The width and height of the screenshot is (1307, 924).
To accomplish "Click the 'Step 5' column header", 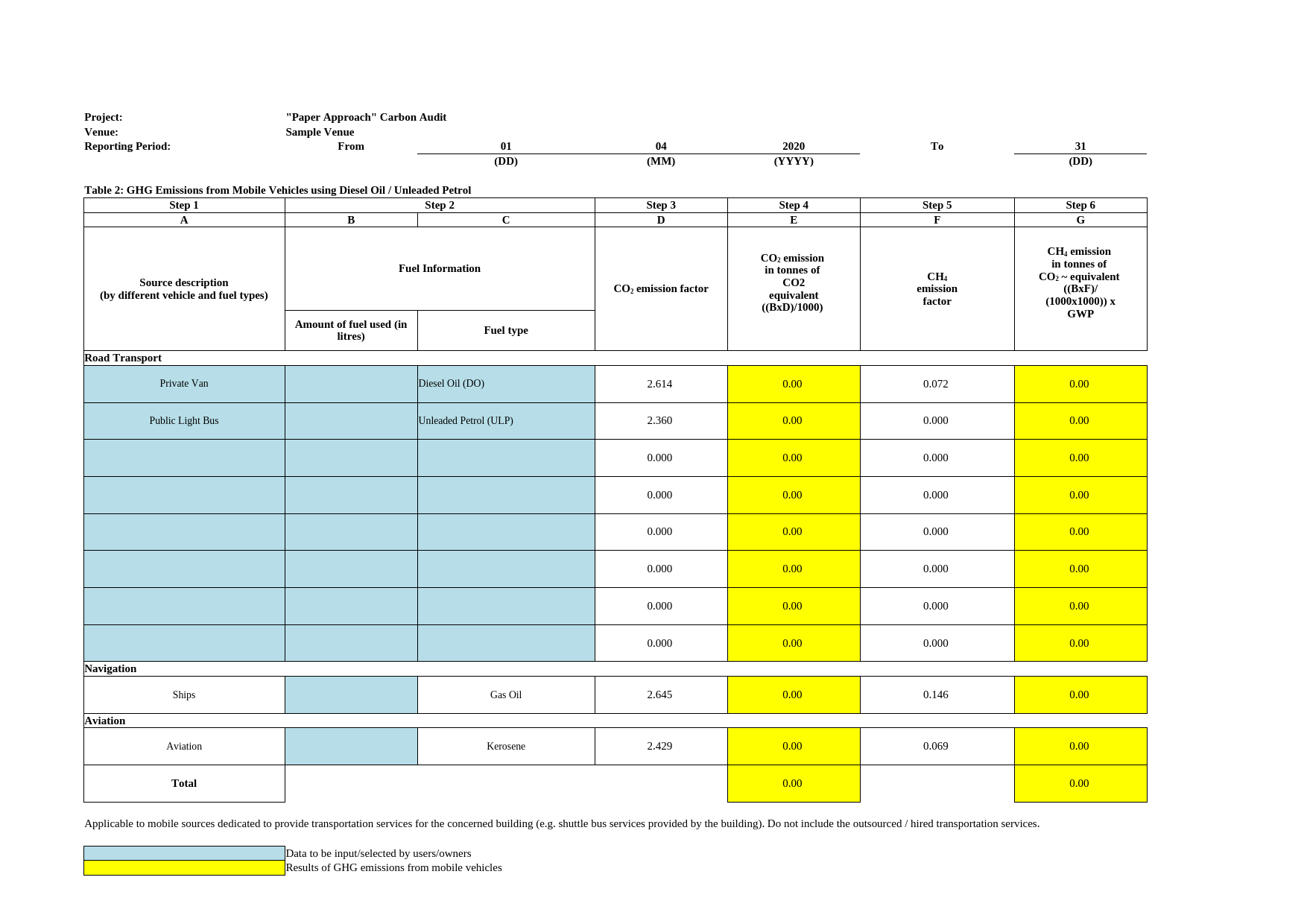I will point(937,205).
